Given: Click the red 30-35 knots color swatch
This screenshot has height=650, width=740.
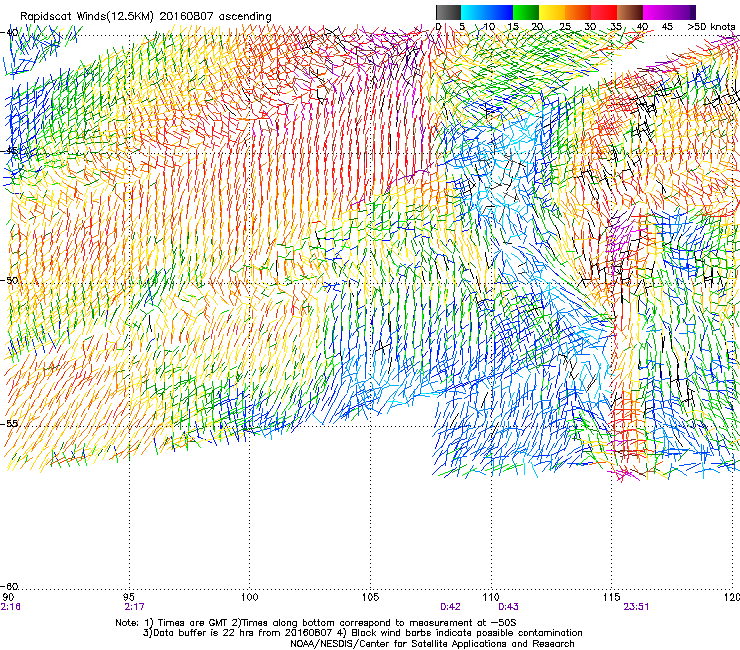Looking at the screenshot, I should [x=604, y=12].
